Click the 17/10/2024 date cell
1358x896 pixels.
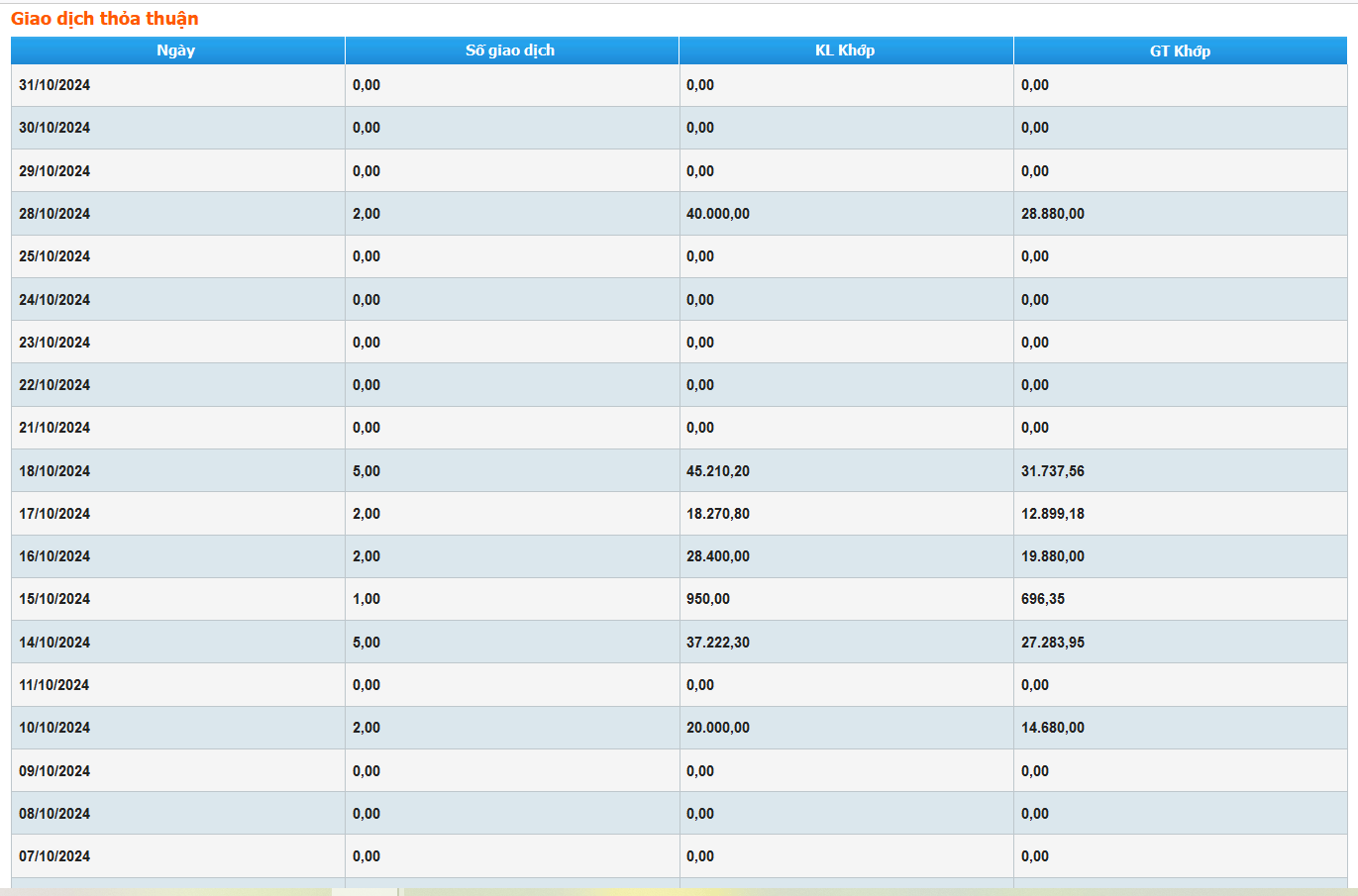[x=54, y=514]
